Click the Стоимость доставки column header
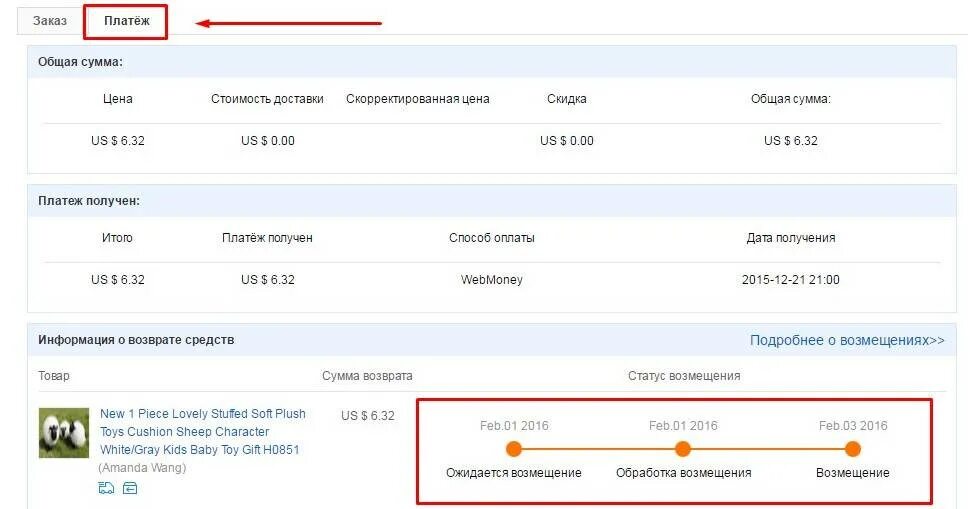The width and height of the screenshot is (970, 509). pos(267,99)
